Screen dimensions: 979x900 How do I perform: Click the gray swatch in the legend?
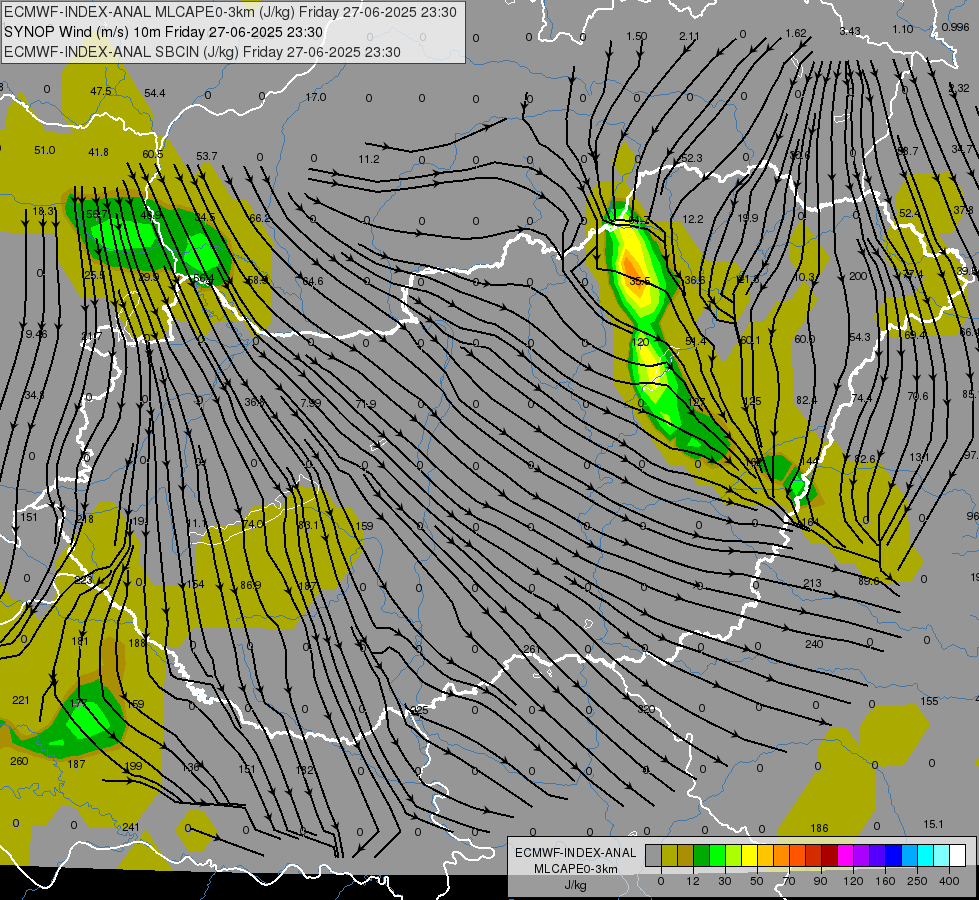(x=654, y=855)
